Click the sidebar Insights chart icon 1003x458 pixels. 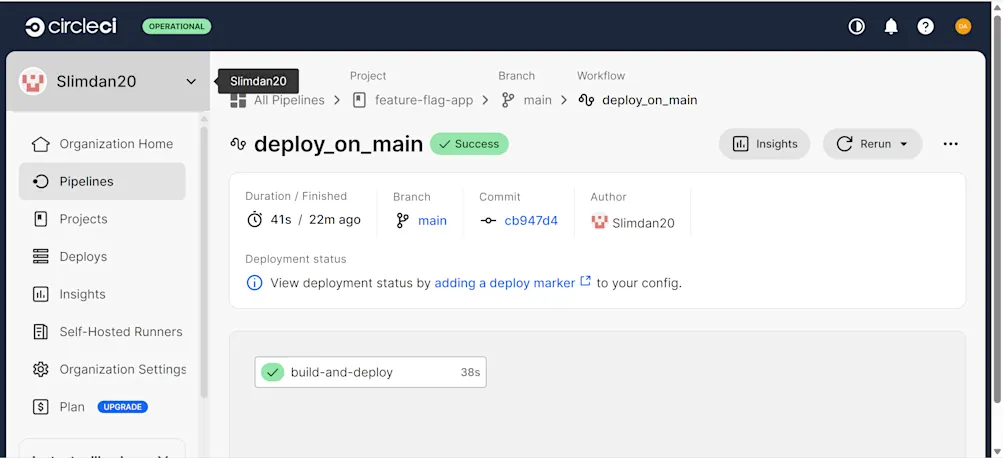(x=40, y=294)
